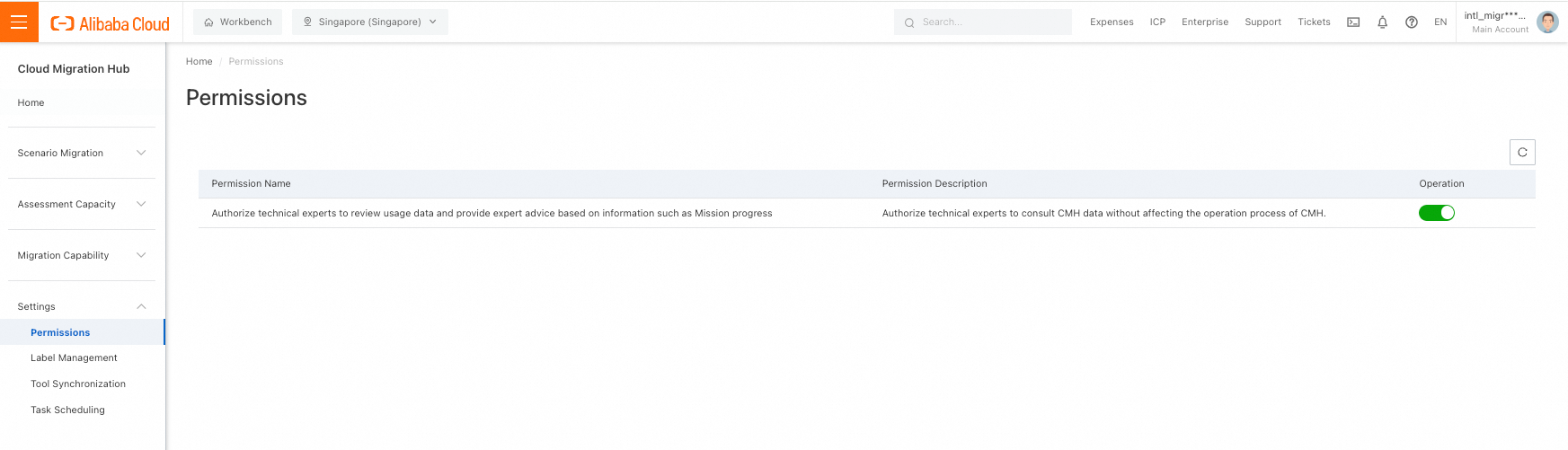1568x450 pixels.
Task: Open the Support menu
Action: 1262,22
